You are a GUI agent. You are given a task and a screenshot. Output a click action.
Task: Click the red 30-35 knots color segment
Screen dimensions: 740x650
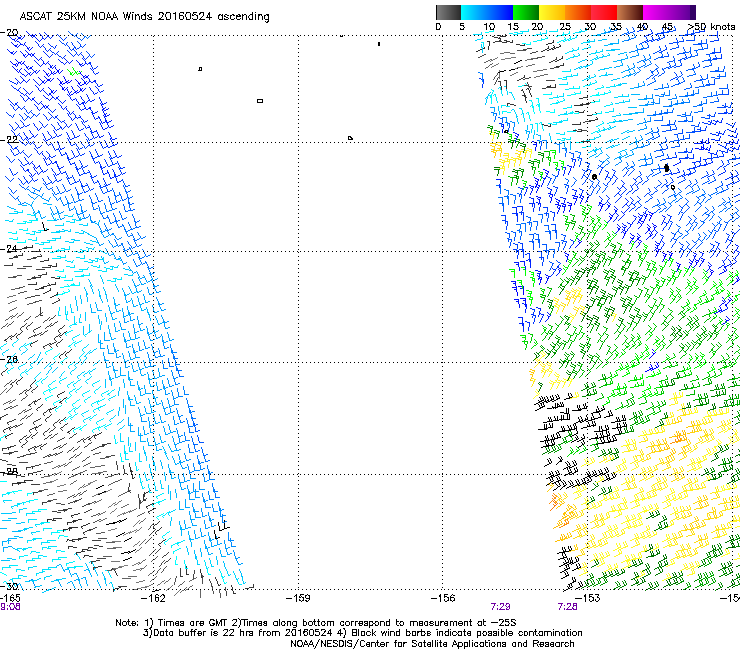[x=604, y=12]
